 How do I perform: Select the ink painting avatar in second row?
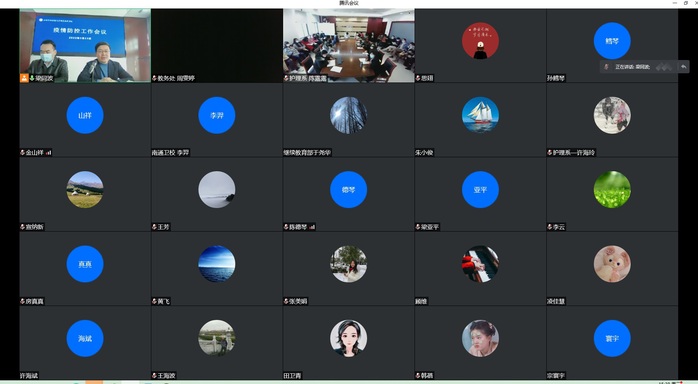click(x=612, y=115)
